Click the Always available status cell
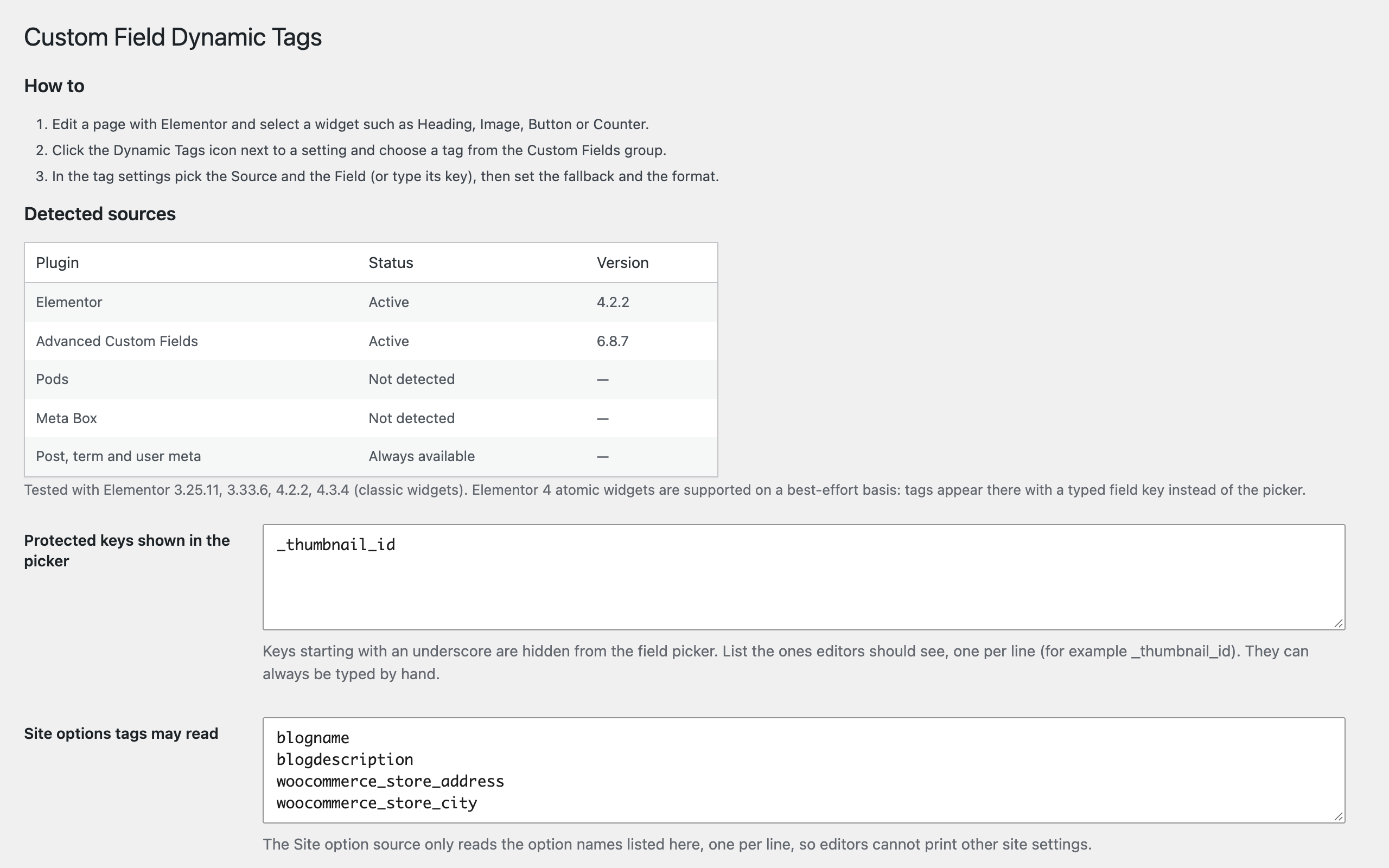The height and width of the screenshot is (868, 1389). point(421,456)
